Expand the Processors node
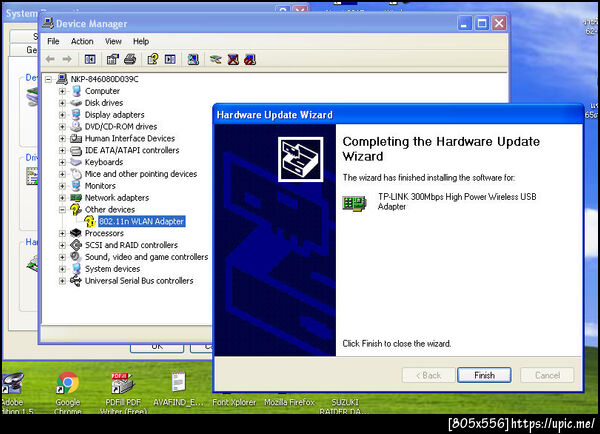The width and height of the screenshot is (600, 434). (62, 233)
